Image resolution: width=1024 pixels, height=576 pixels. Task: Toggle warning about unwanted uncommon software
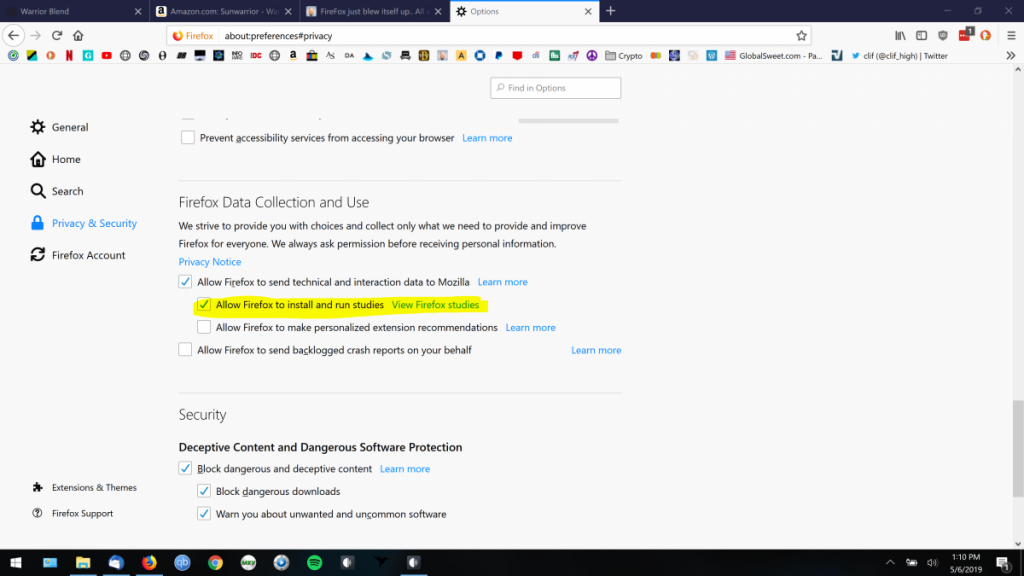coord(204,514)
